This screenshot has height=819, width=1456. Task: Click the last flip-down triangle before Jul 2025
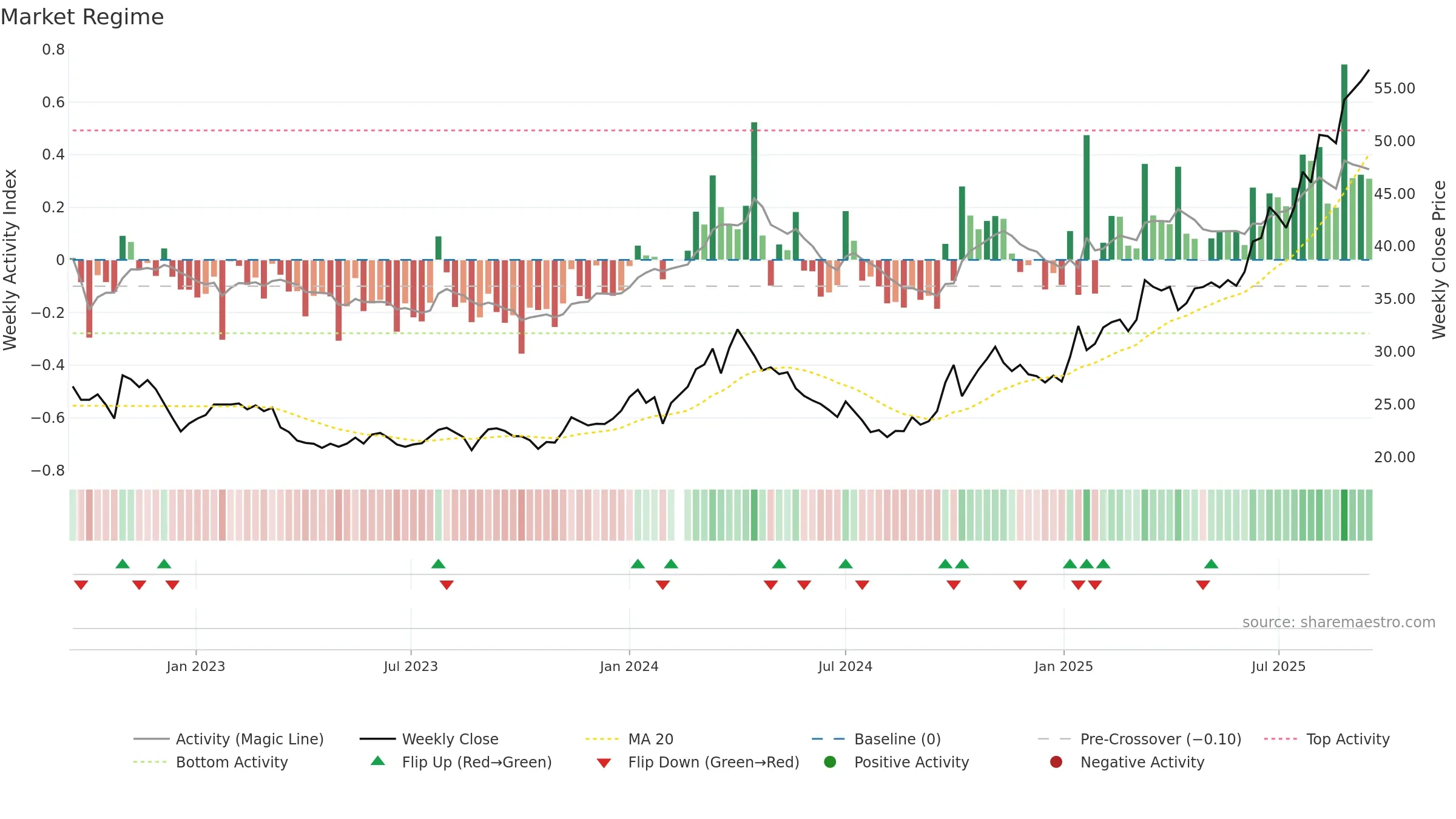coord(1203,585)
